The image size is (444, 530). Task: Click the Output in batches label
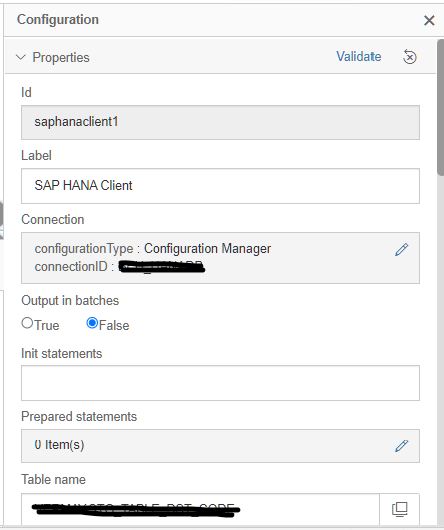click(70, 300)
